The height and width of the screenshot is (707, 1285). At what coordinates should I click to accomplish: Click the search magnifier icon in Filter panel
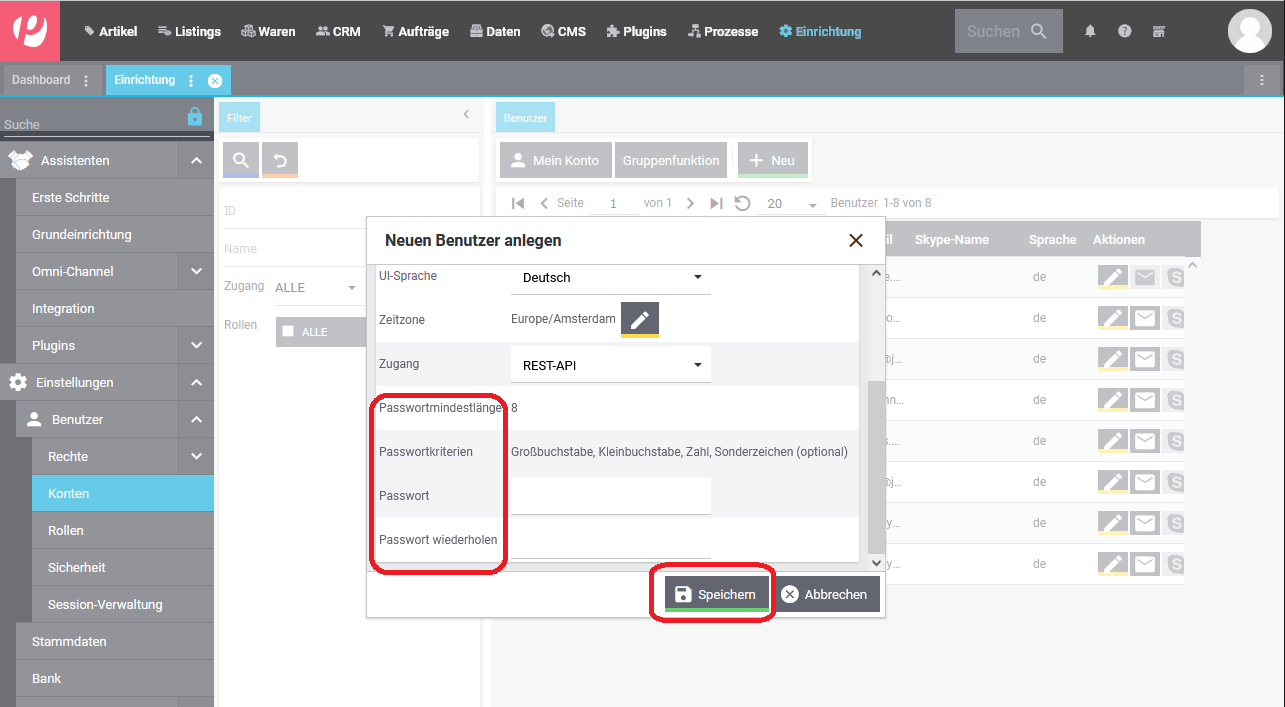pos(240,160)
